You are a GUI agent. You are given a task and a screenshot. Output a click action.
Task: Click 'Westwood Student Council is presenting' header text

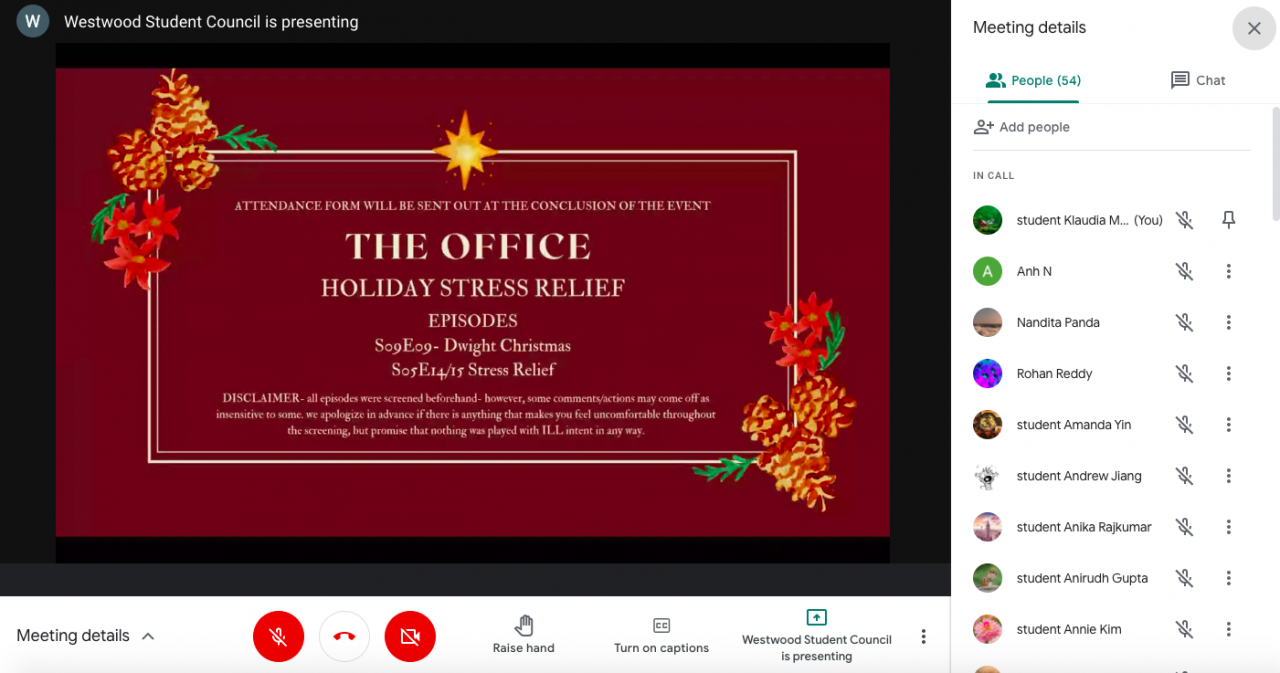tap(211, 21)
